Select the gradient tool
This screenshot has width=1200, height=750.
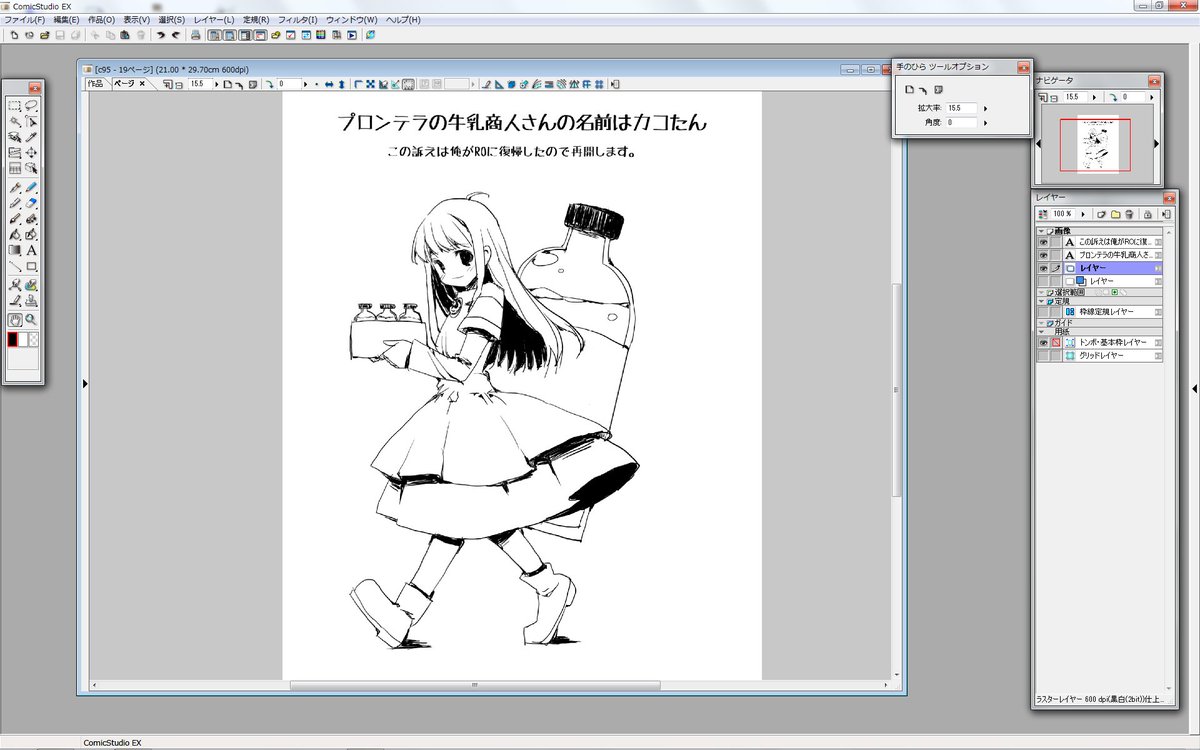[x=15, y=250]
